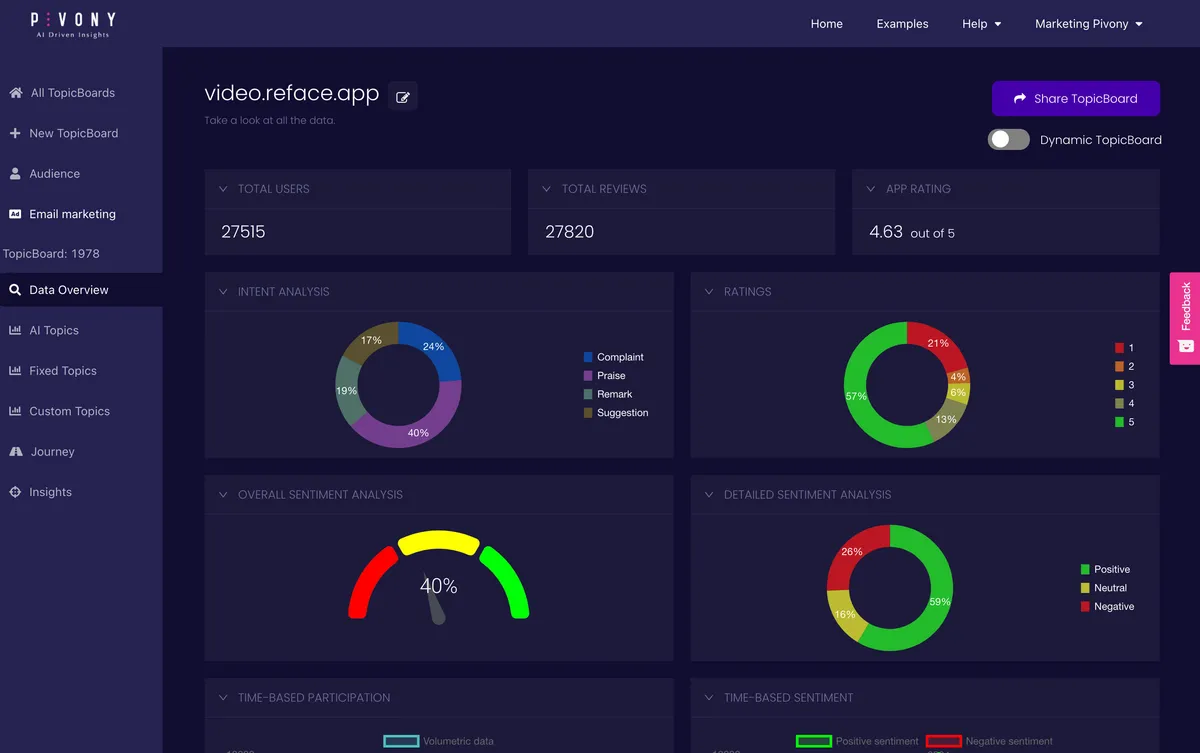Viewport: 1200px width, 753px height.
Task: Open the Marketing Pivony account menu
Action: [1089, 24]
